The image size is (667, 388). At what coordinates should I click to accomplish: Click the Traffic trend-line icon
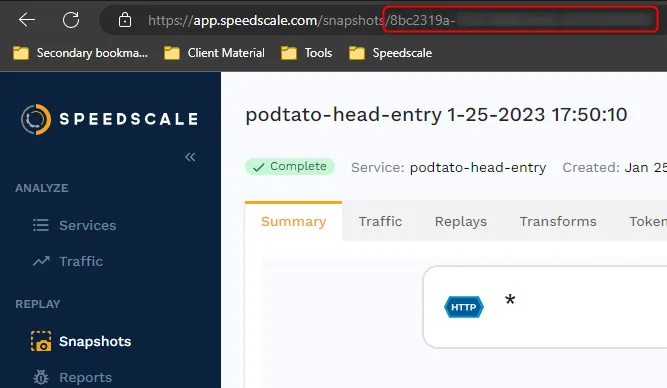(41, 260)
